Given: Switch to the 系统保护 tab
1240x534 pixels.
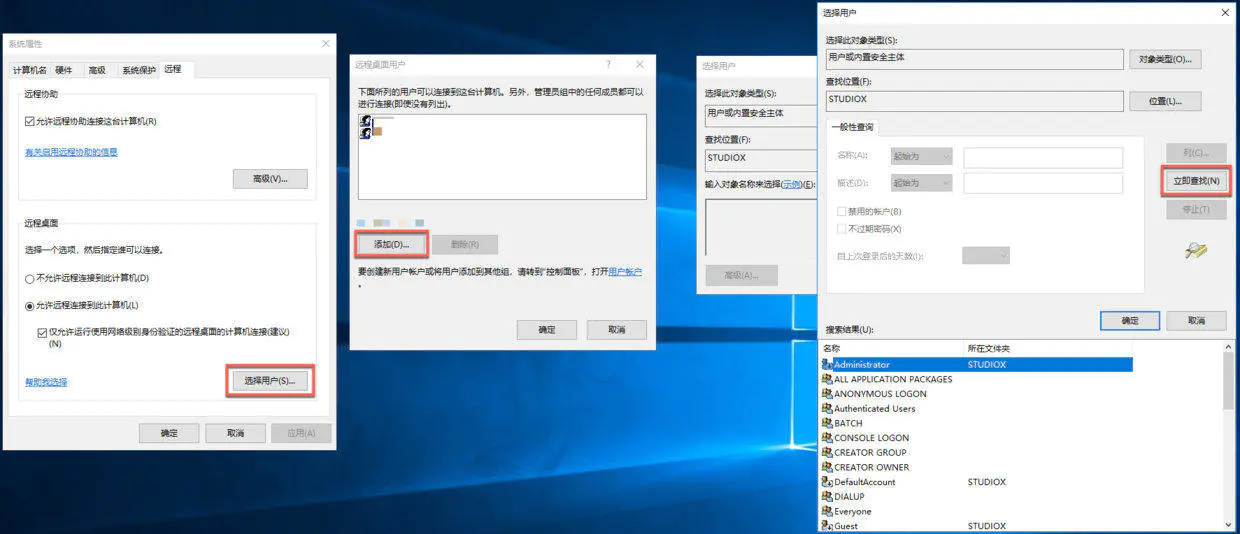Looking at the screenshot, I should pyautogui.click(x=139, y=70).
